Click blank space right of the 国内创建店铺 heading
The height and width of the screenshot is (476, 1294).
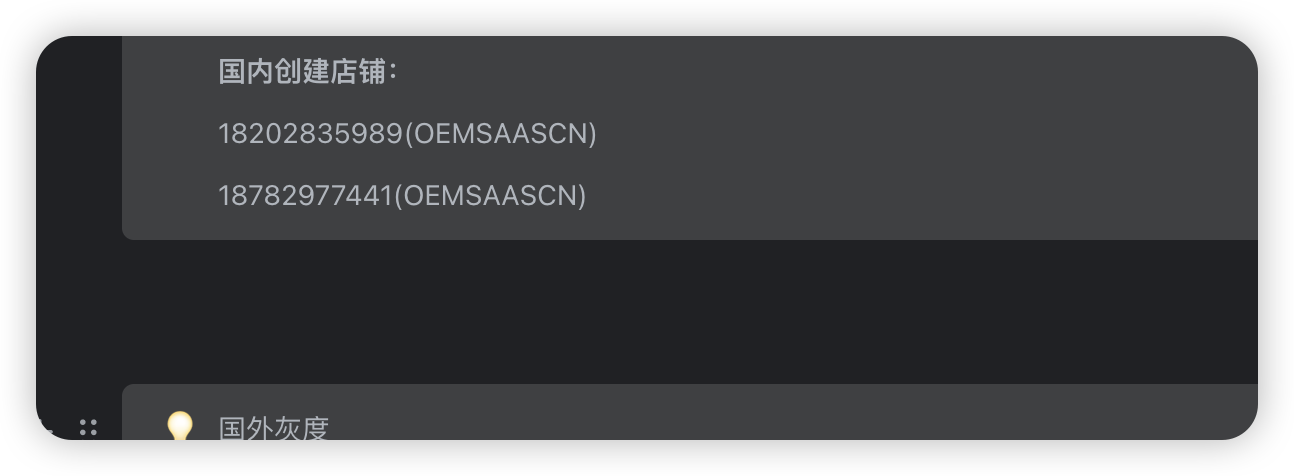click(x=800, y=72)
